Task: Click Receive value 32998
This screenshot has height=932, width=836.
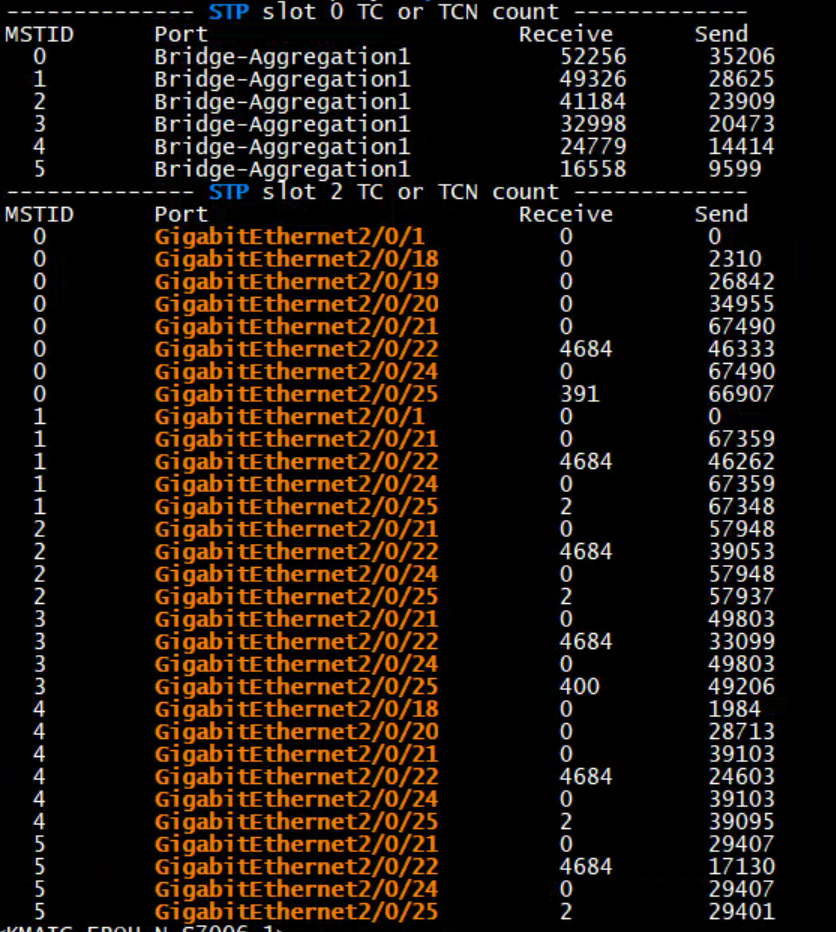Action: click(593, 125)
